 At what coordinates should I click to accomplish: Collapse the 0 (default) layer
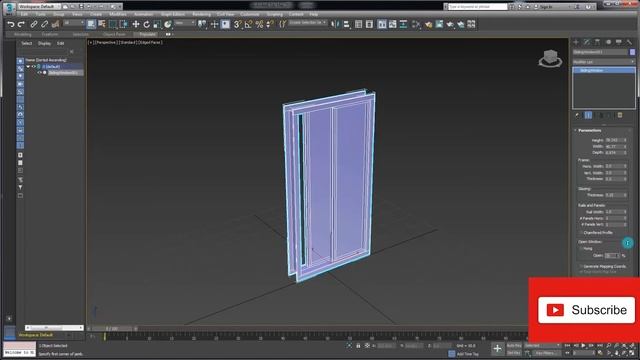pyautogui.click(x=28, y=67)
